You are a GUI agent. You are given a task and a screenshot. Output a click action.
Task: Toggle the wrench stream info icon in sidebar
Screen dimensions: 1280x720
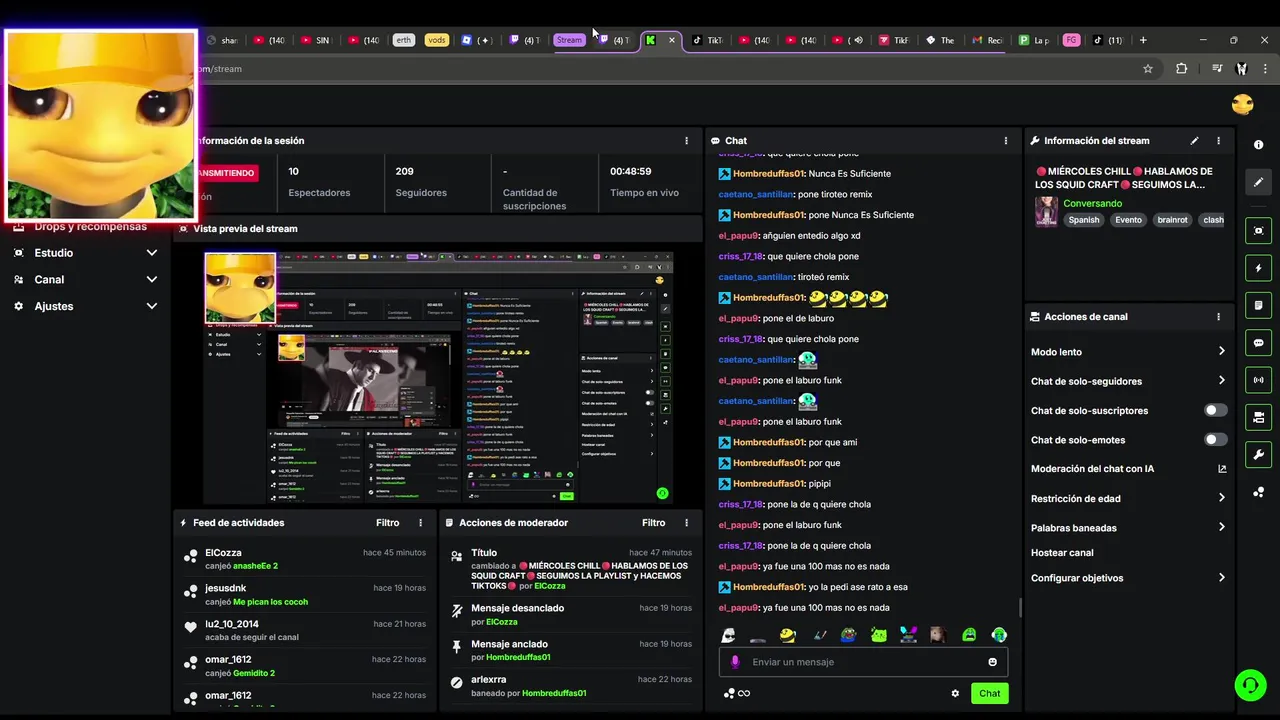1258,454
